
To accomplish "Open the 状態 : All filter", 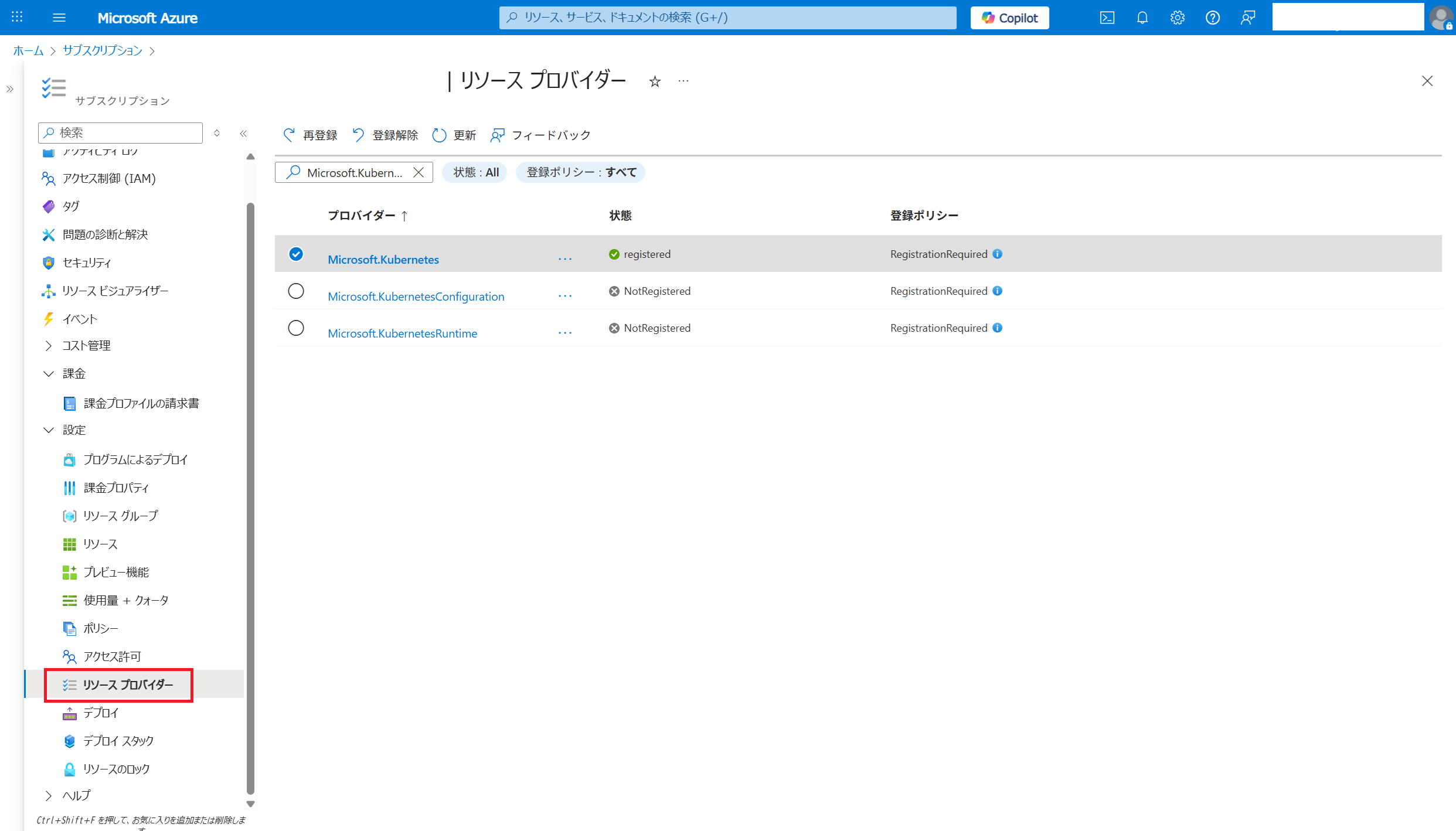I will click(x=475, y=172).
